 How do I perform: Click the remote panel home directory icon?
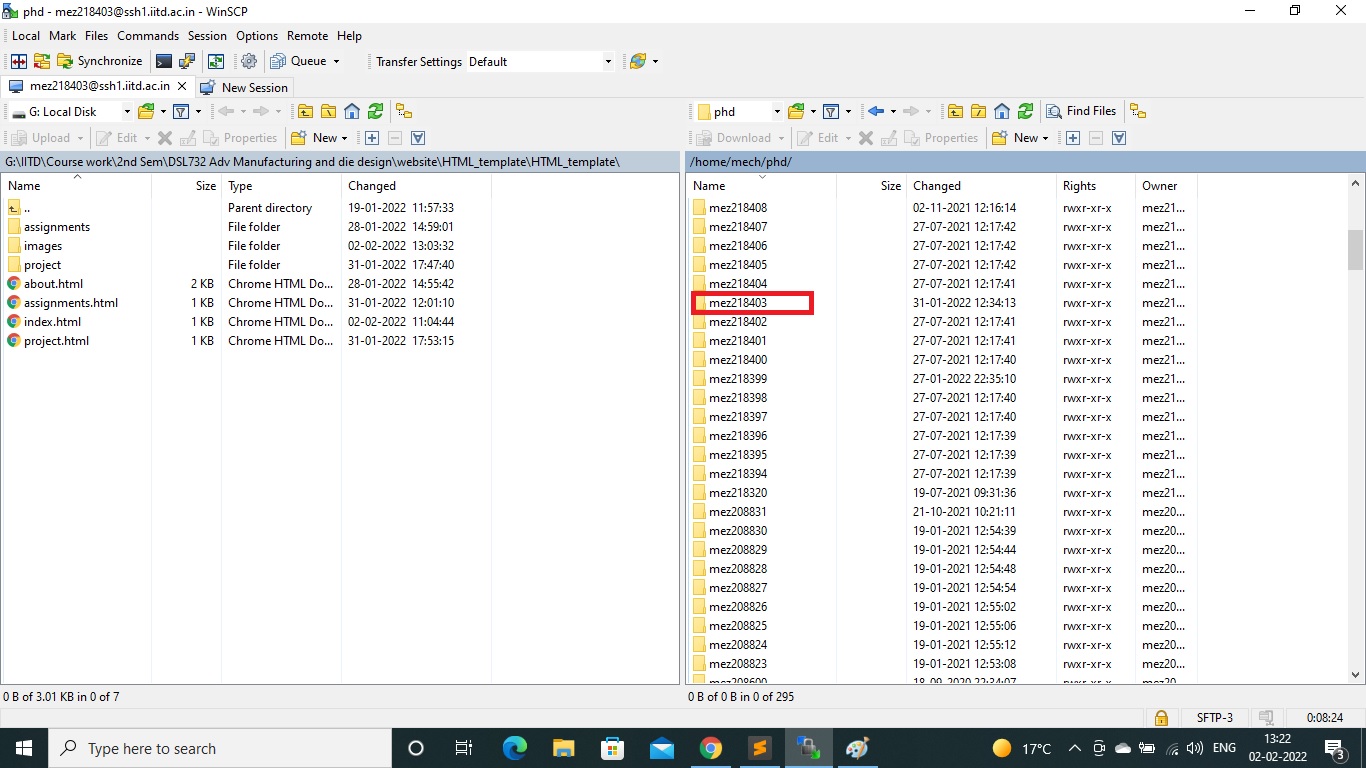1002,111
